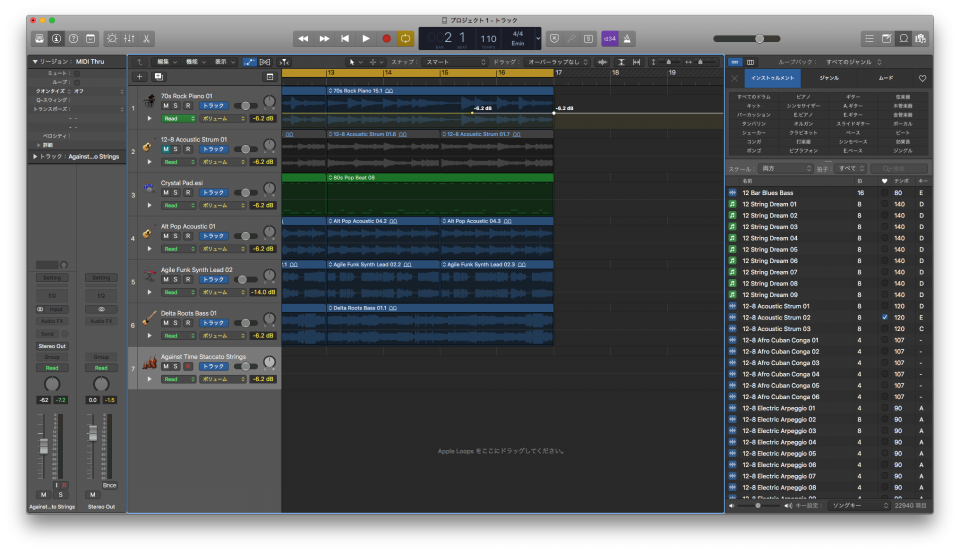Viewport: 960px width, 552px height.
Task: Open the Editors scissors icon
Action: pos(146,39)
